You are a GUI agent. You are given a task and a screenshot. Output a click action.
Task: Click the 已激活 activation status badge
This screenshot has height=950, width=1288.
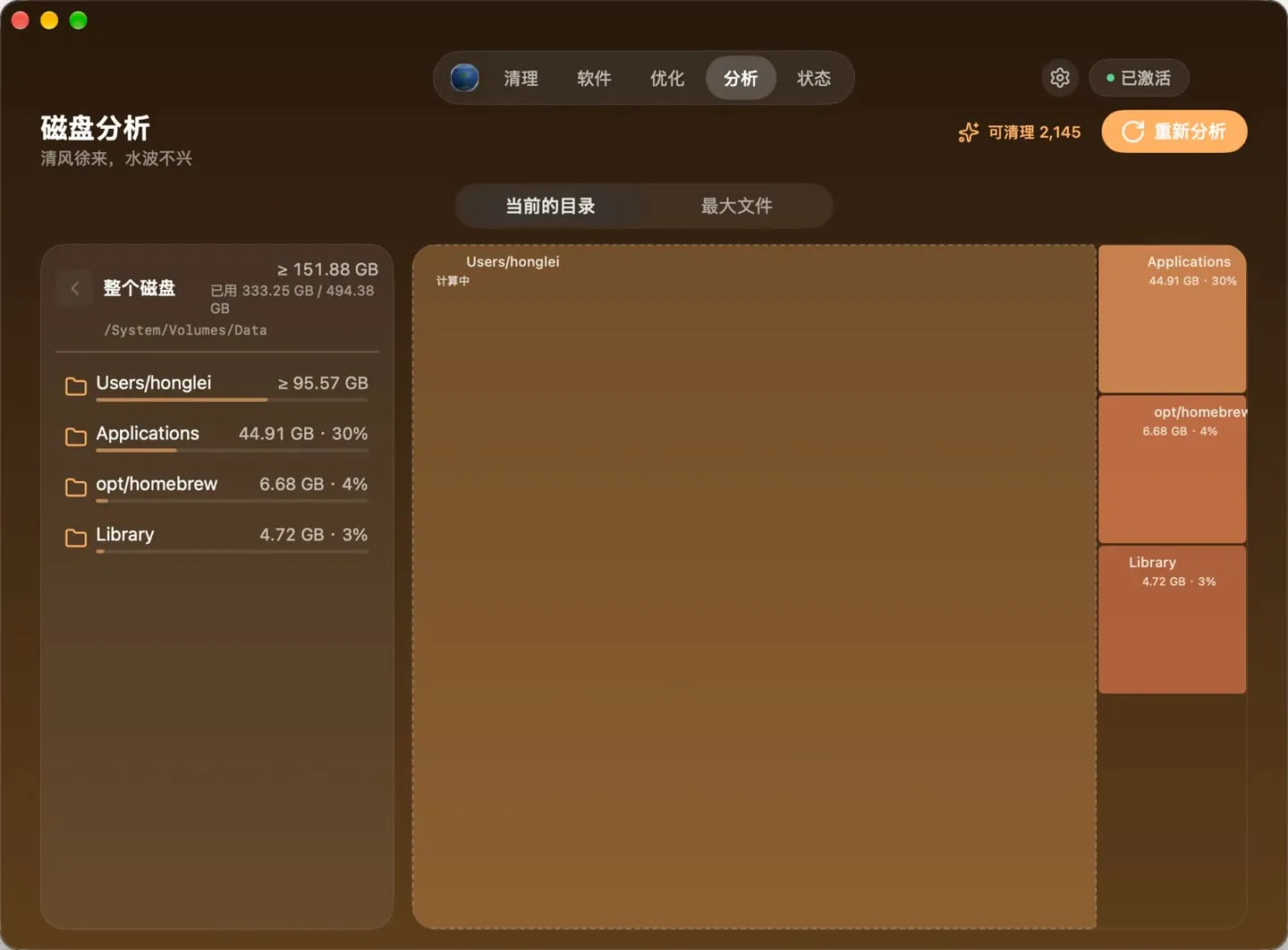(x=1139, y=78)
